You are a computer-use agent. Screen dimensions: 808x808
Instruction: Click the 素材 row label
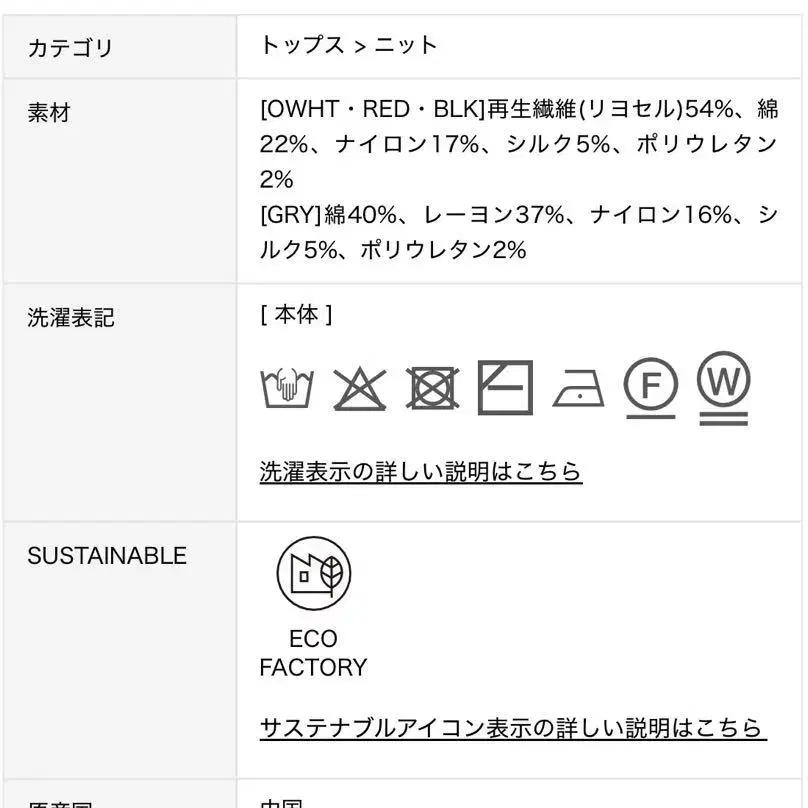(x=48, y=113)
